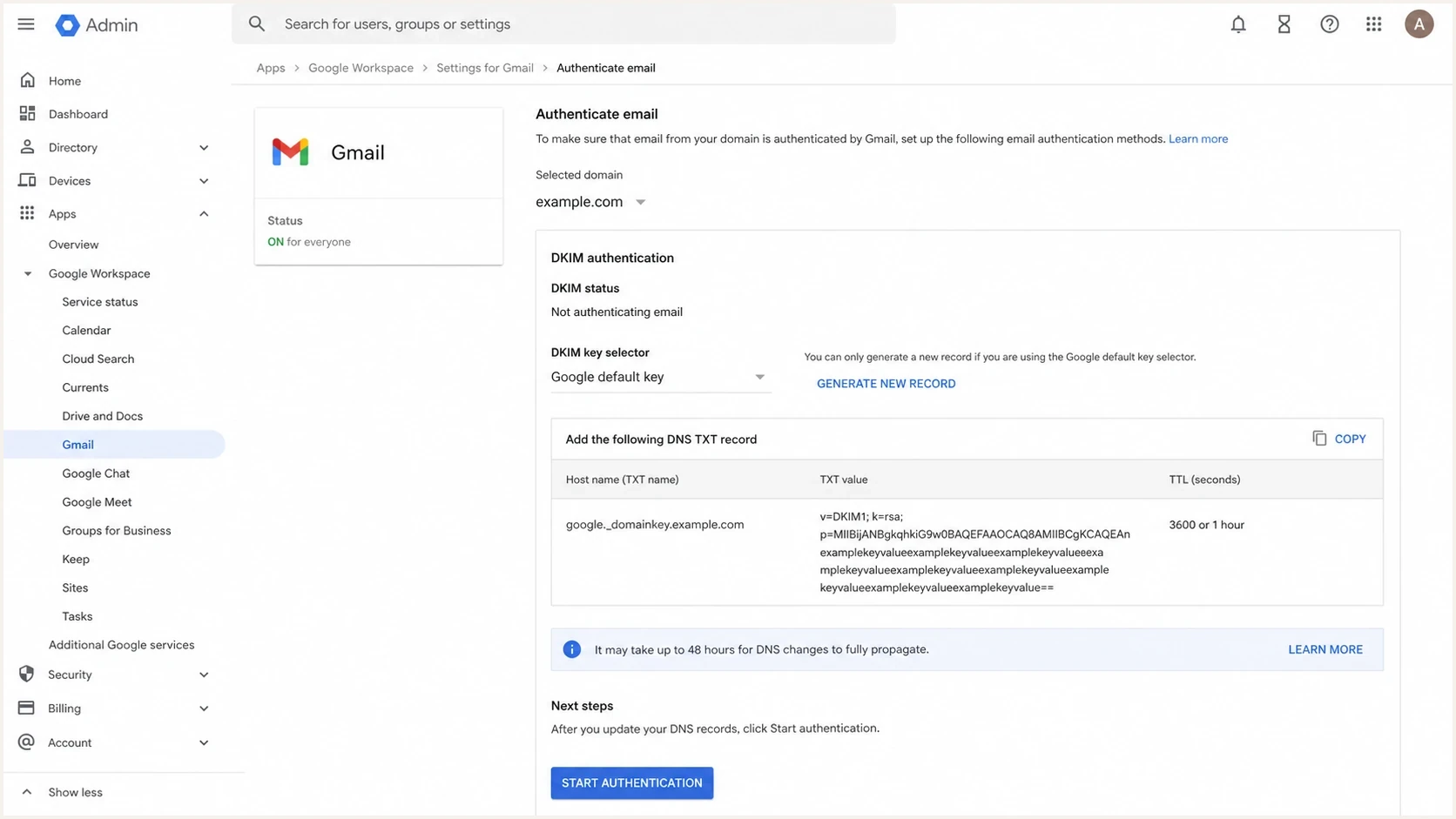Click the Devices icon in sidebar

28,180
